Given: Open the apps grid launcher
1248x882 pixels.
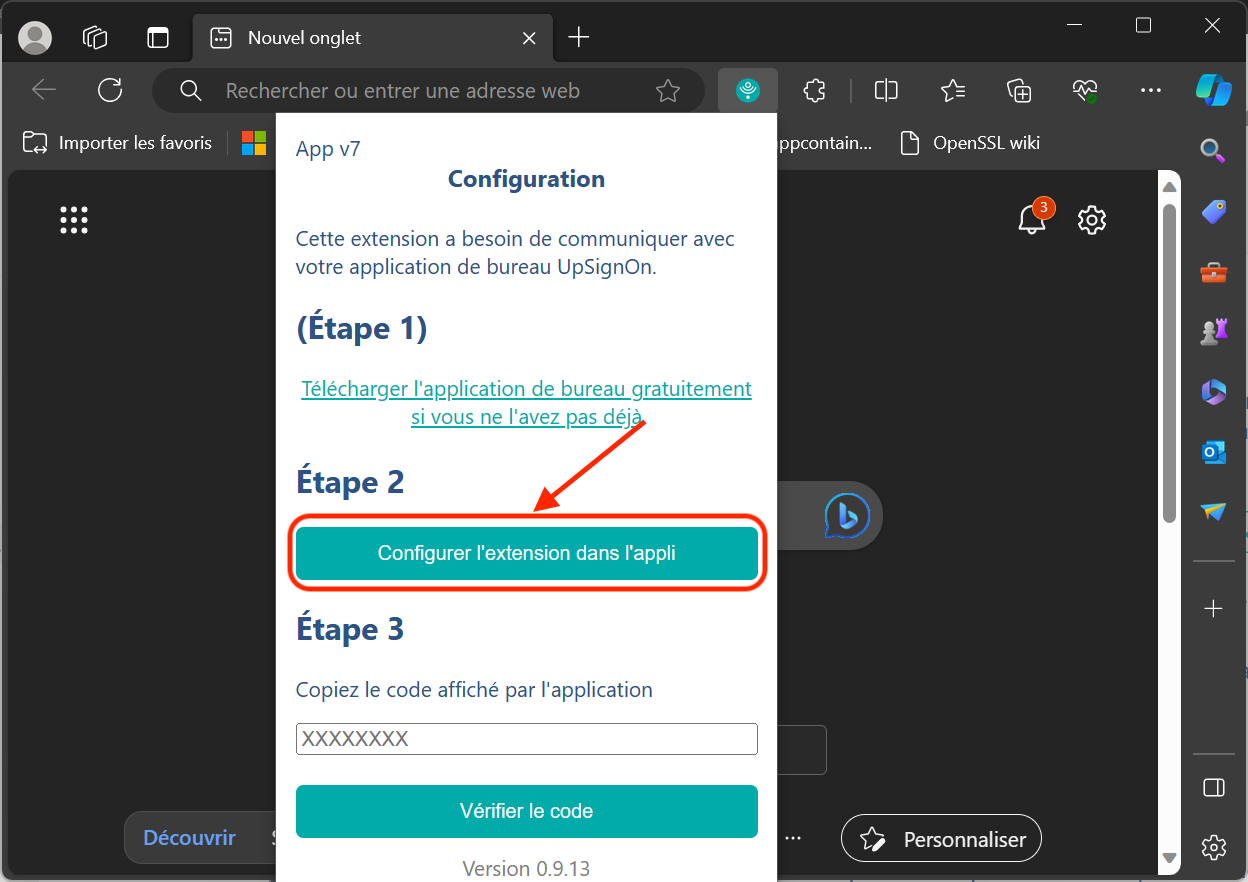Looking at the screenshot, I should click(74, 220).
